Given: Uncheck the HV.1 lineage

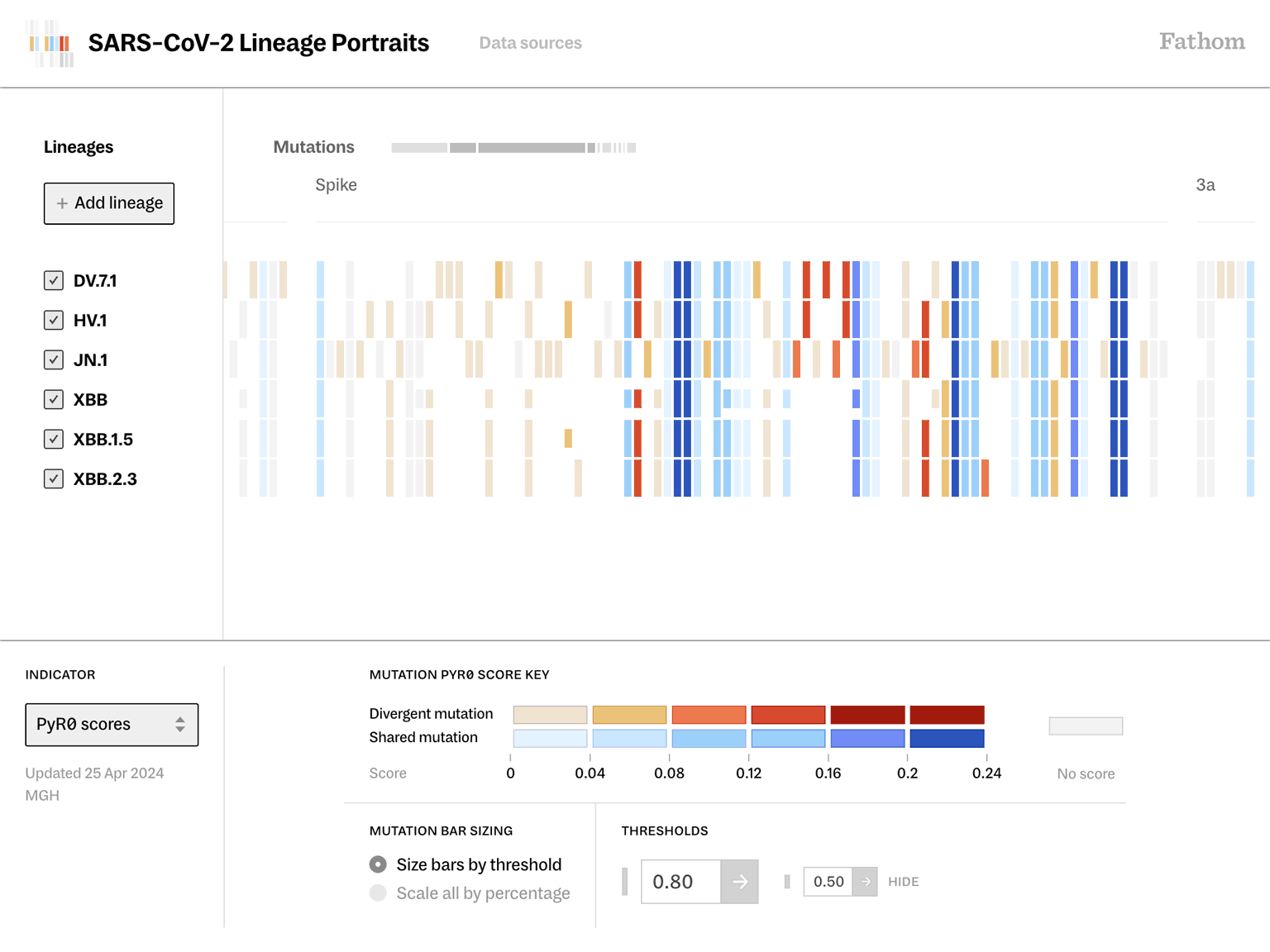Looking at the screenshot, I should 54,320.
